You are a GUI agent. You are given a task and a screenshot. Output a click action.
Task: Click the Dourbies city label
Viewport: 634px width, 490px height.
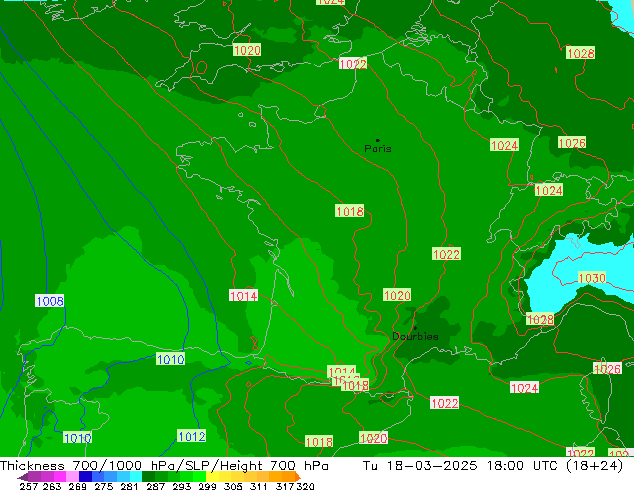click(x=415, y=336)
